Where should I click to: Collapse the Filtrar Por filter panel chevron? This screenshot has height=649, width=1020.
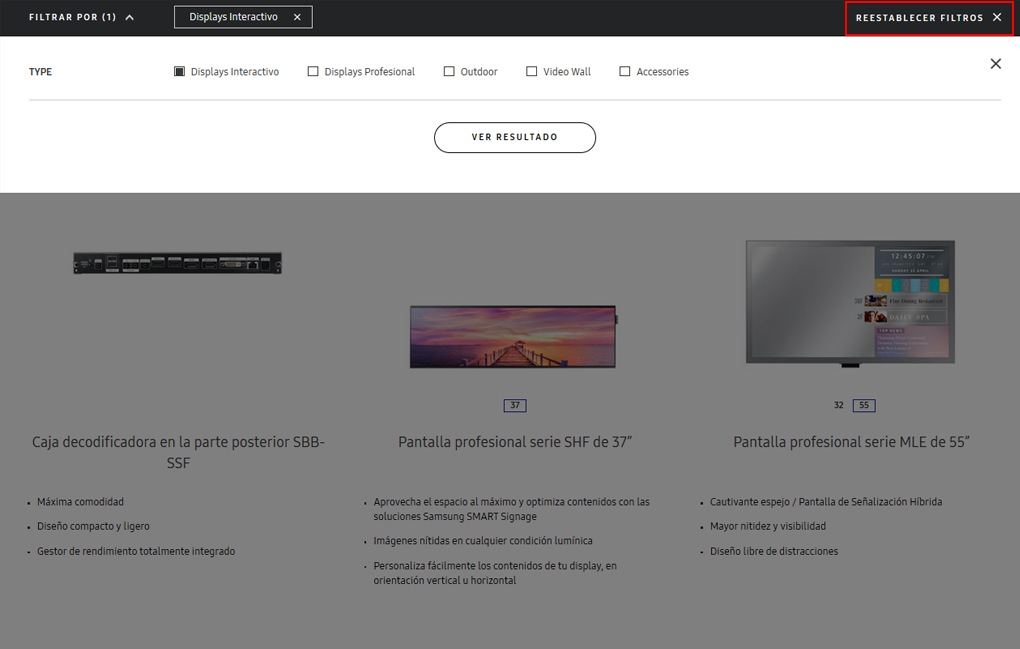129,18
